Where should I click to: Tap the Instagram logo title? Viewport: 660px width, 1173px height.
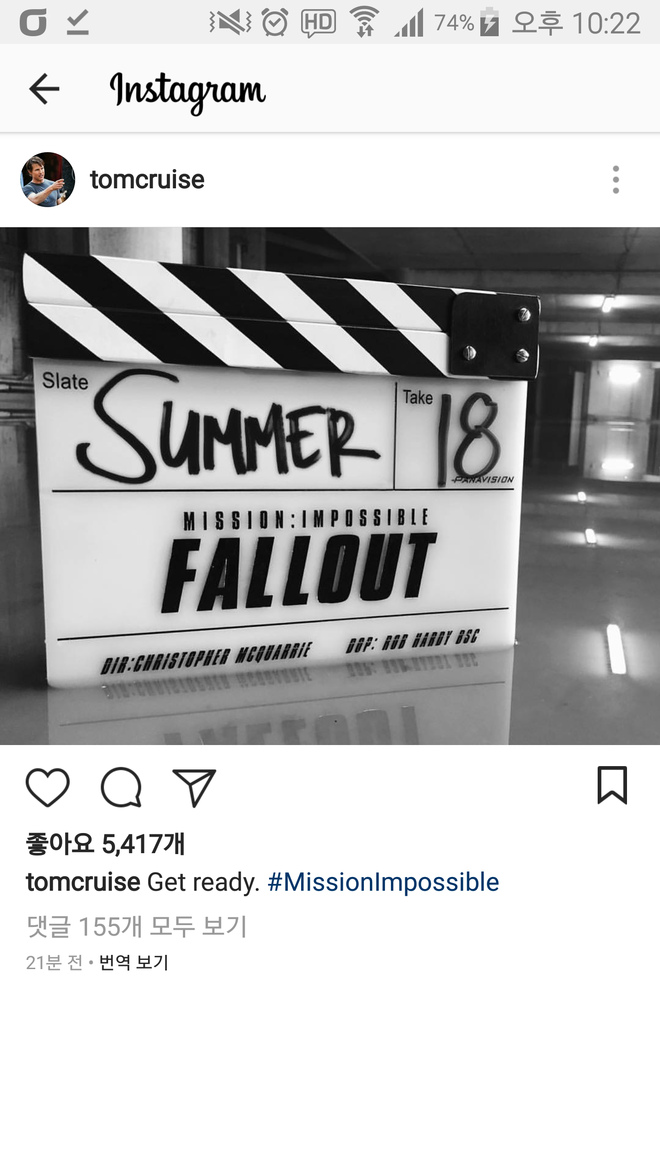pyautogui.click(x=188, y=91)
